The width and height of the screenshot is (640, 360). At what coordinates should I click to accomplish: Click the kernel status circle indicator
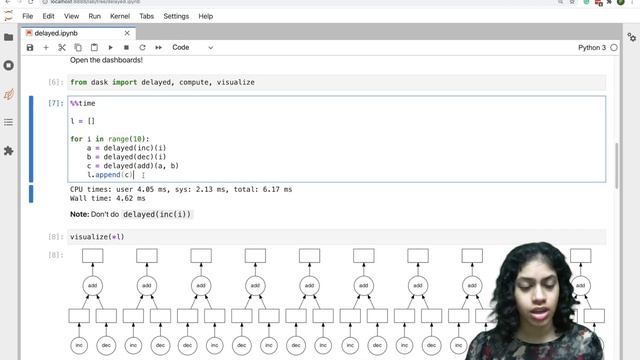[614, 48]
